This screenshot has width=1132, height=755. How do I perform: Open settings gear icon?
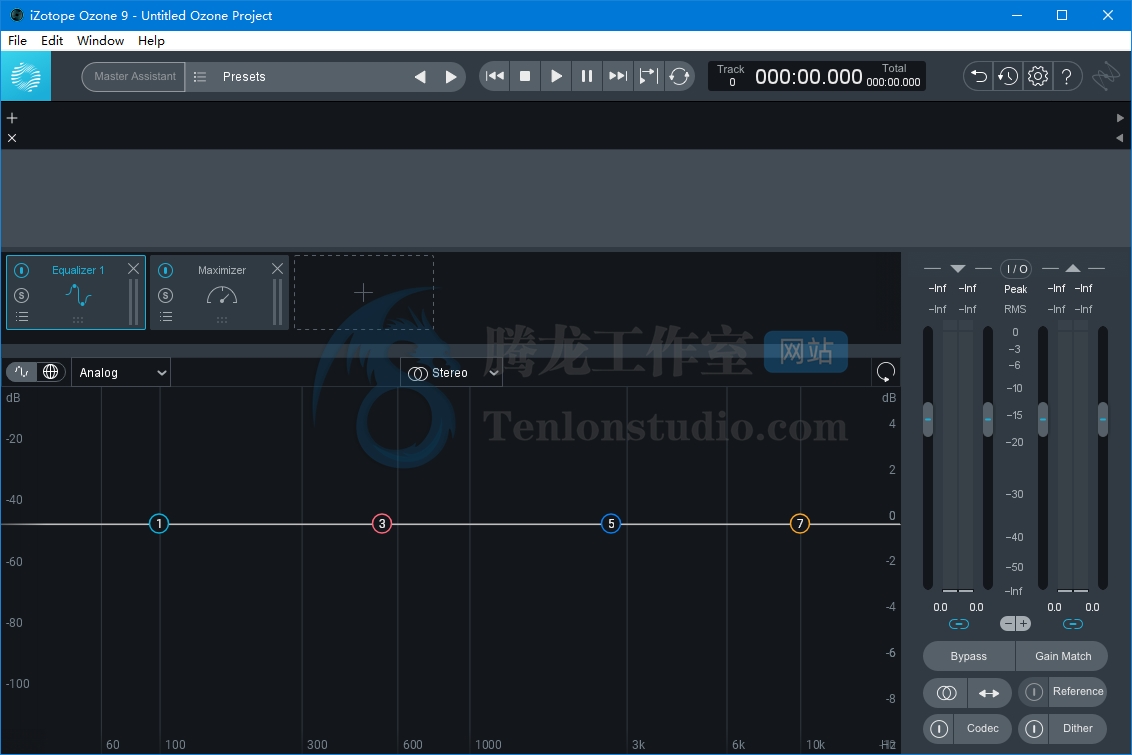pos(1037,76)
